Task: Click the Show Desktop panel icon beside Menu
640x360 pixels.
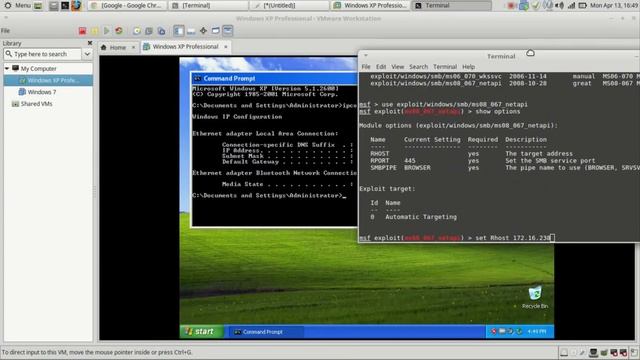Action: click(x=38, y=6)
